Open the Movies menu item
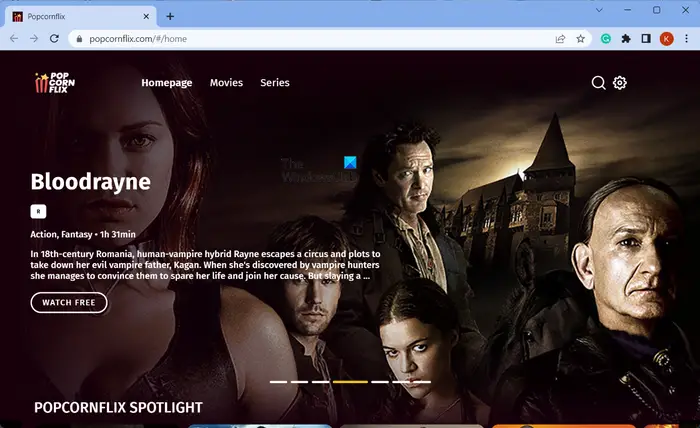Image resolution: width=700 pixels, height=428 pixels. pos(226,83)
